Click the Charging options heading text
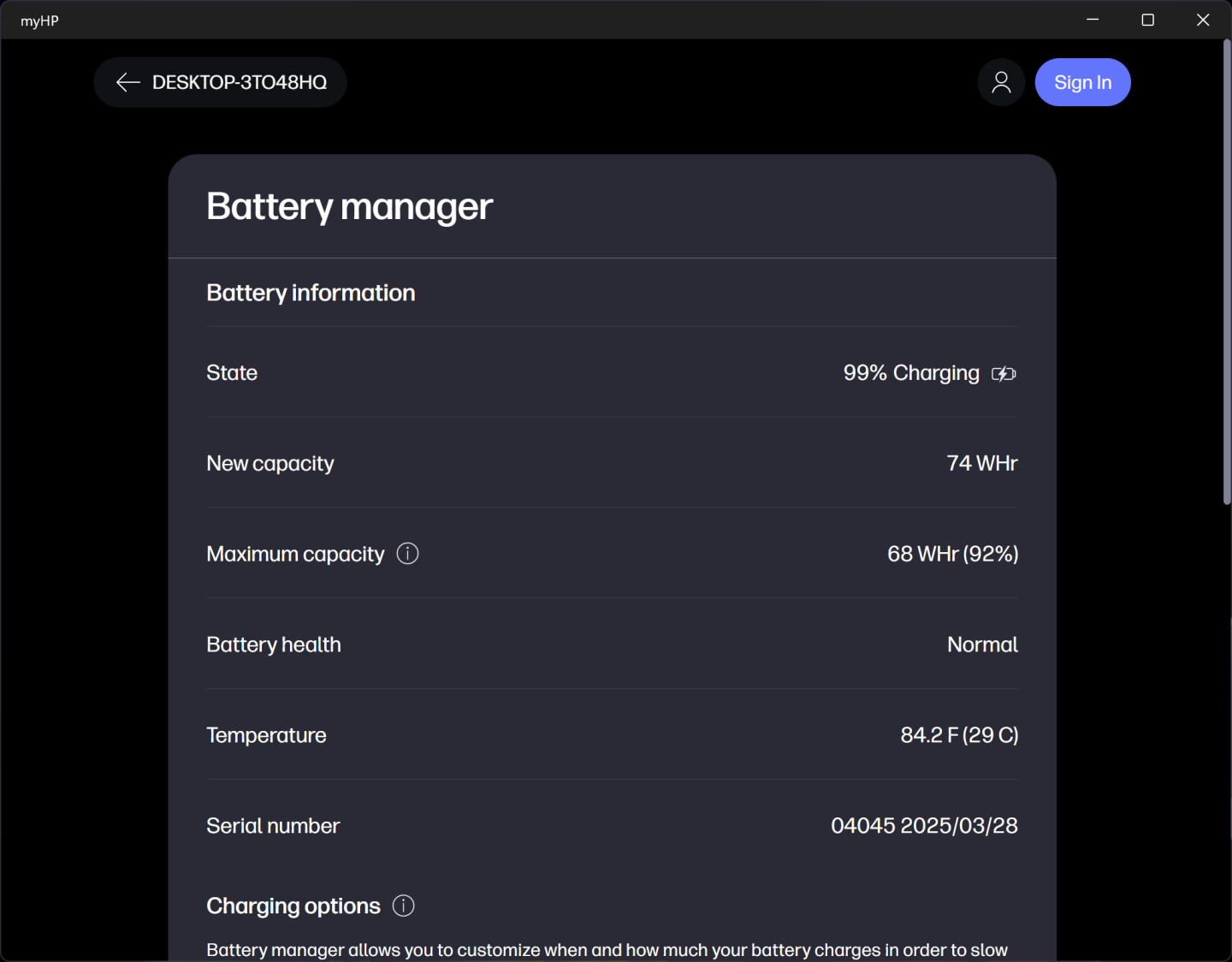The image size is (1232, 962). [293, 906]
